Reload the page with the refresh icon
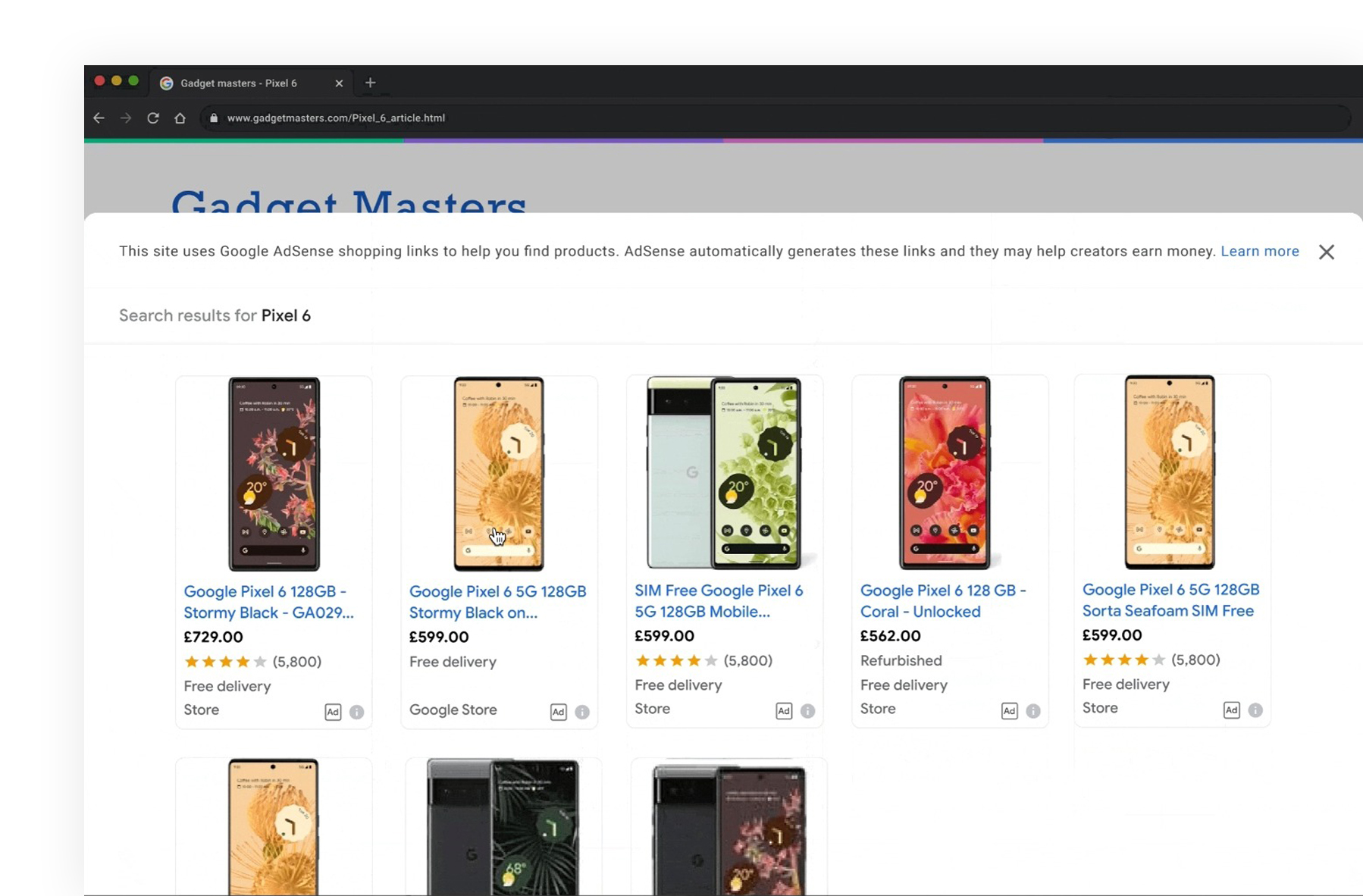The image size is (1363, 896). point(153,118)
